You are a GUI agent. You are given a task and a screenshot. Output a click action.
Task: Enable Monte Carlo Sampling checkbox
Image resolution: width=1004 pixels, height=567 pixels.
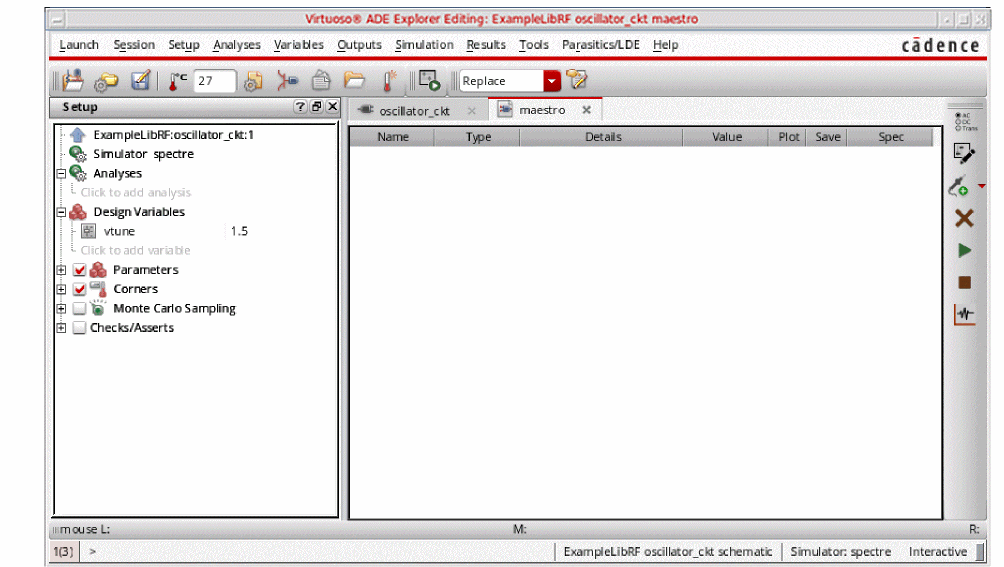(79, 308)
